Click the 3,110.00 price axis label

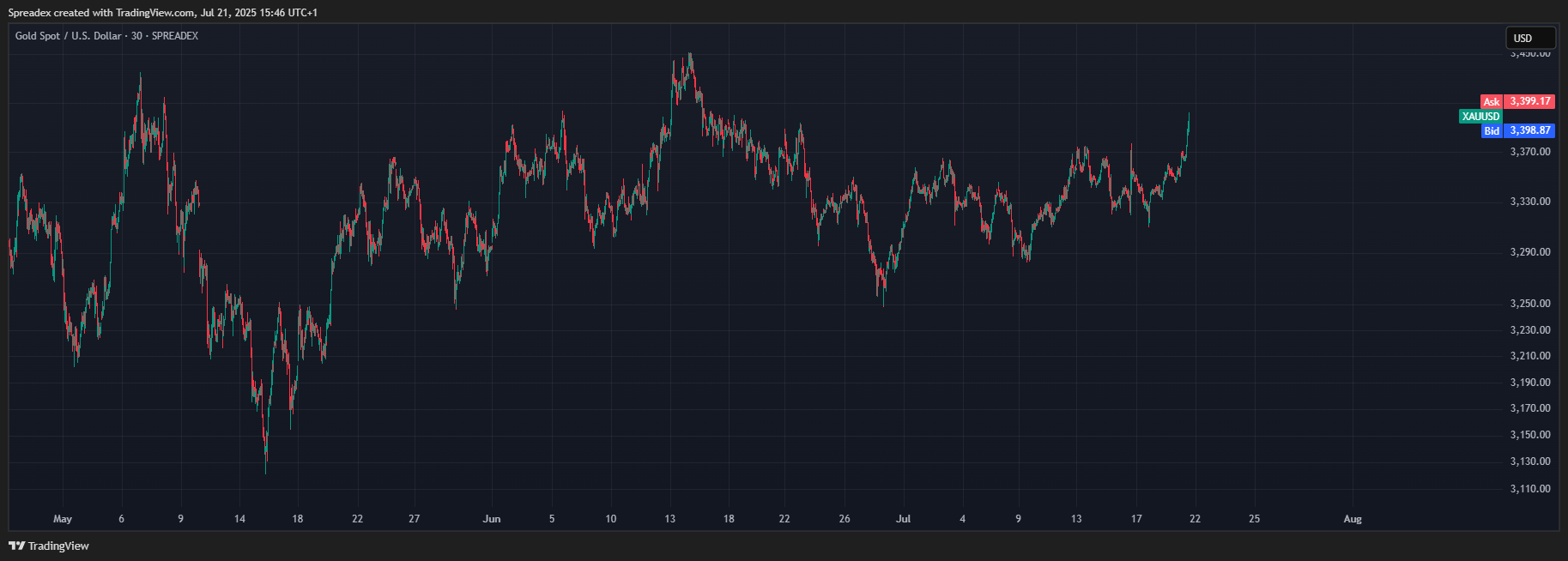tap(1530, 489)
